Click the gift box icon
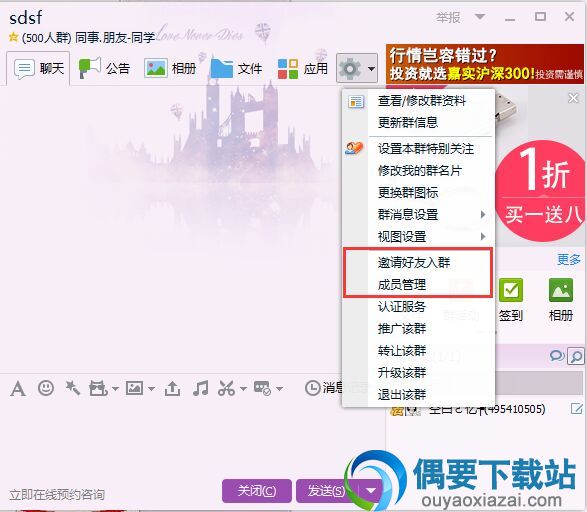Image resolution: width=587 pixels, height=512 pixels. click(98, 388)
